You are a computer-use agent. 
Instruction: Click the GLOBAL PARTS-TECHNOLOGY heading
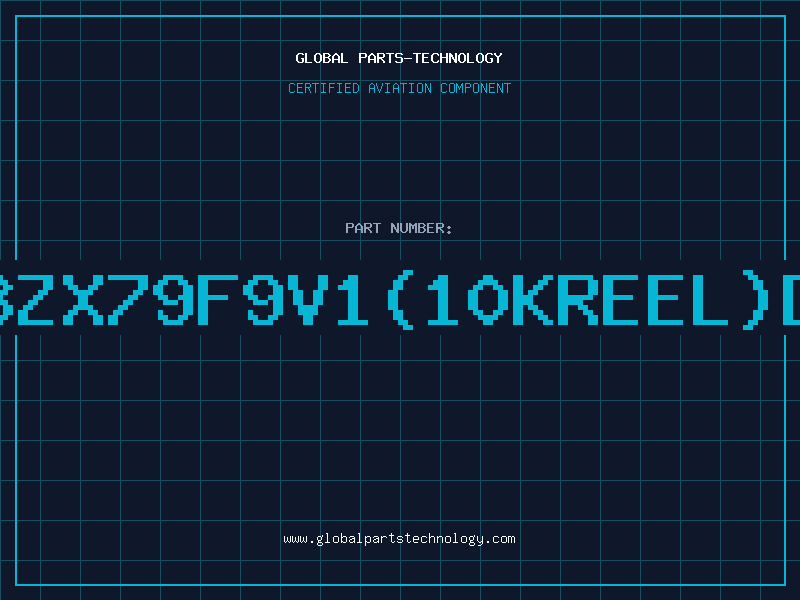[x=399, y=58]
